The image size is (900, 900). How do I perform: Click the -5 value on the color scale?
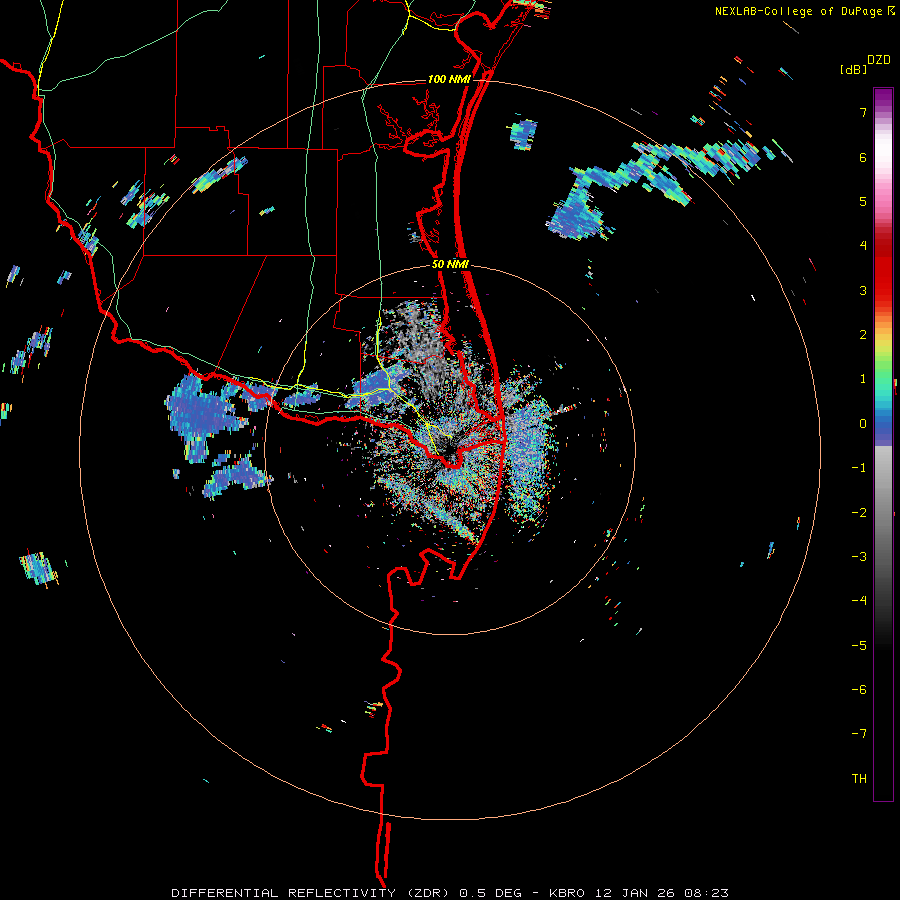(x=859, y=646)
